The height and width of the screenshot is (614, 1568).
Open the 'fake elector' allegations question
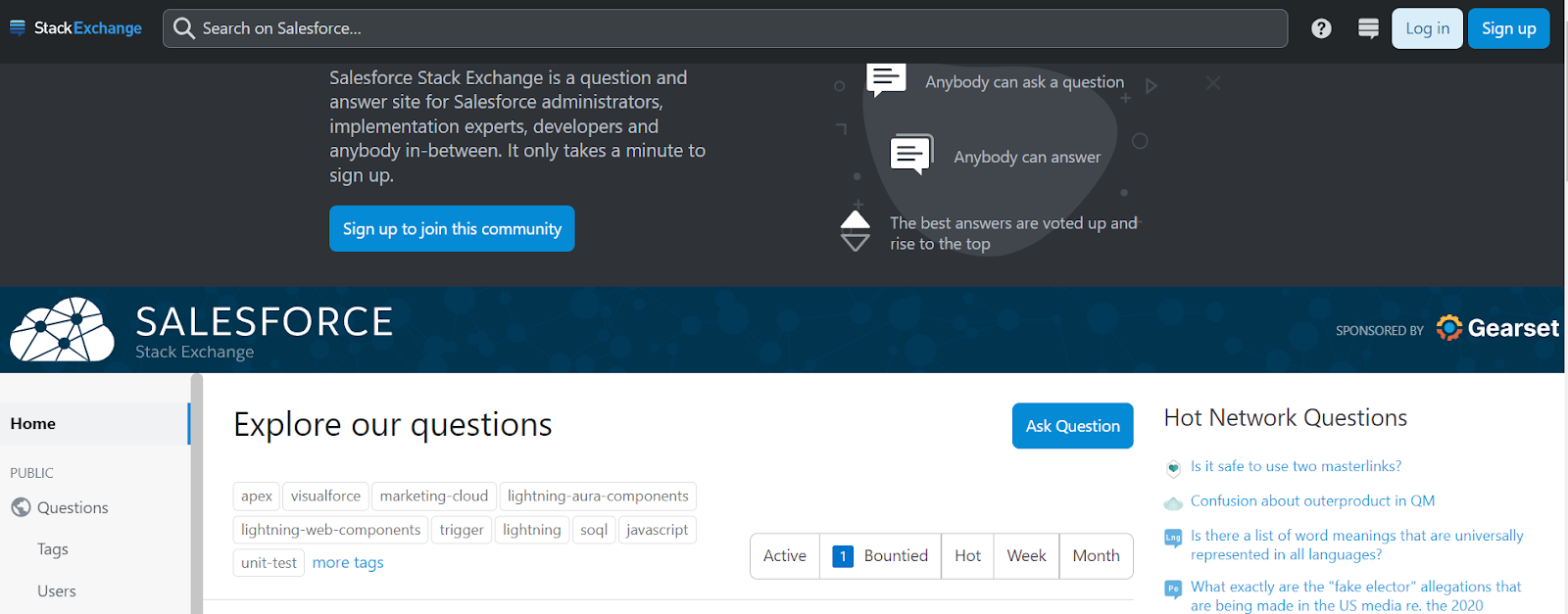coord(1356,595)
